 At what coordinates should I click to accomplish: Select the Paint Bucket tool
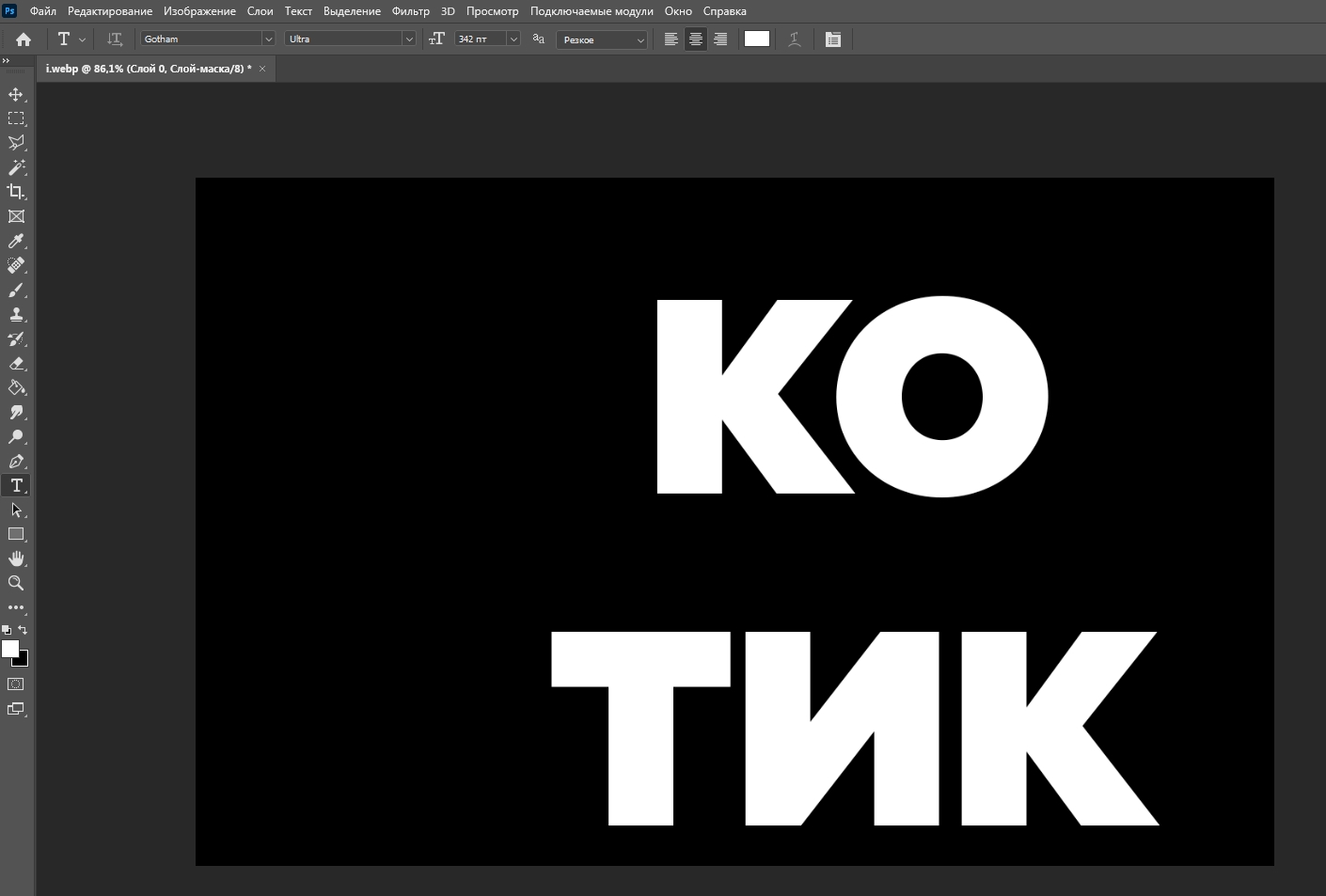16,387
